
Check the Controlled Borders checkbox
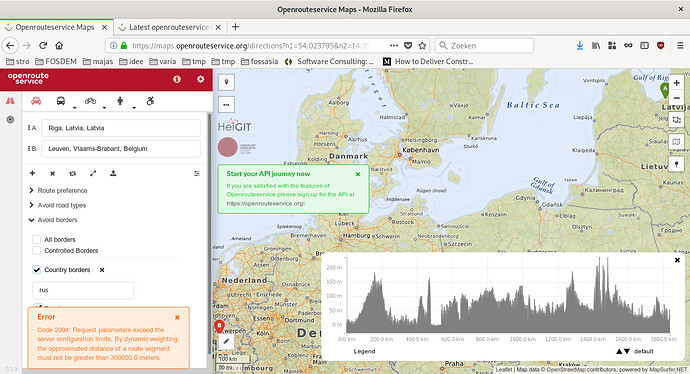pyautogui.click(x=37, y=250)
